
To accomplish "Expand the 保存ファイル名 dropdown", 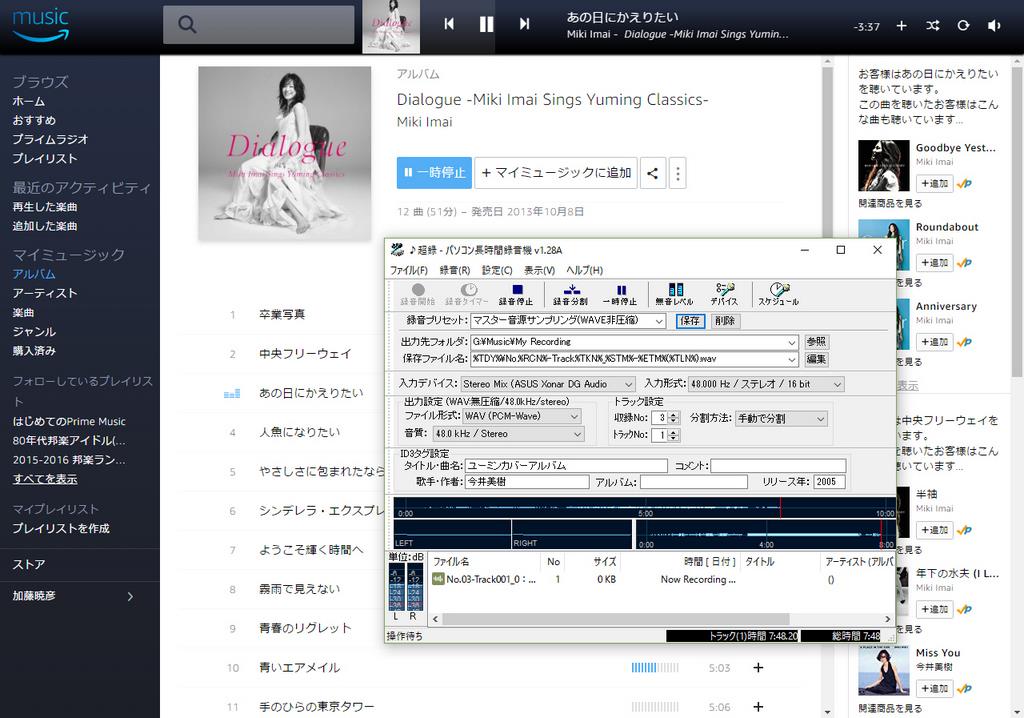I will point(792,359).
